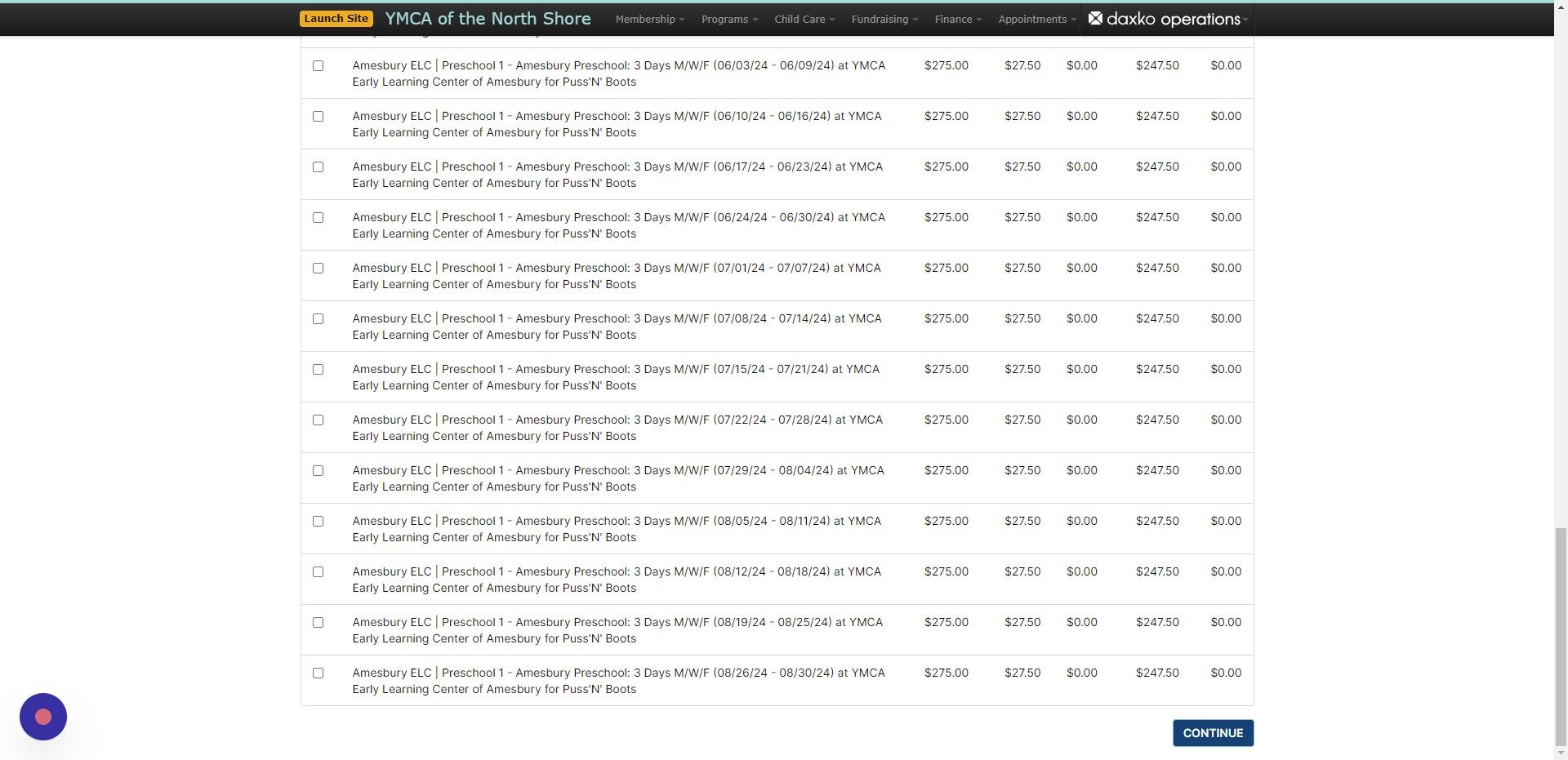
Task: Open the Membership menu
Action: click(x=648, y=19)
